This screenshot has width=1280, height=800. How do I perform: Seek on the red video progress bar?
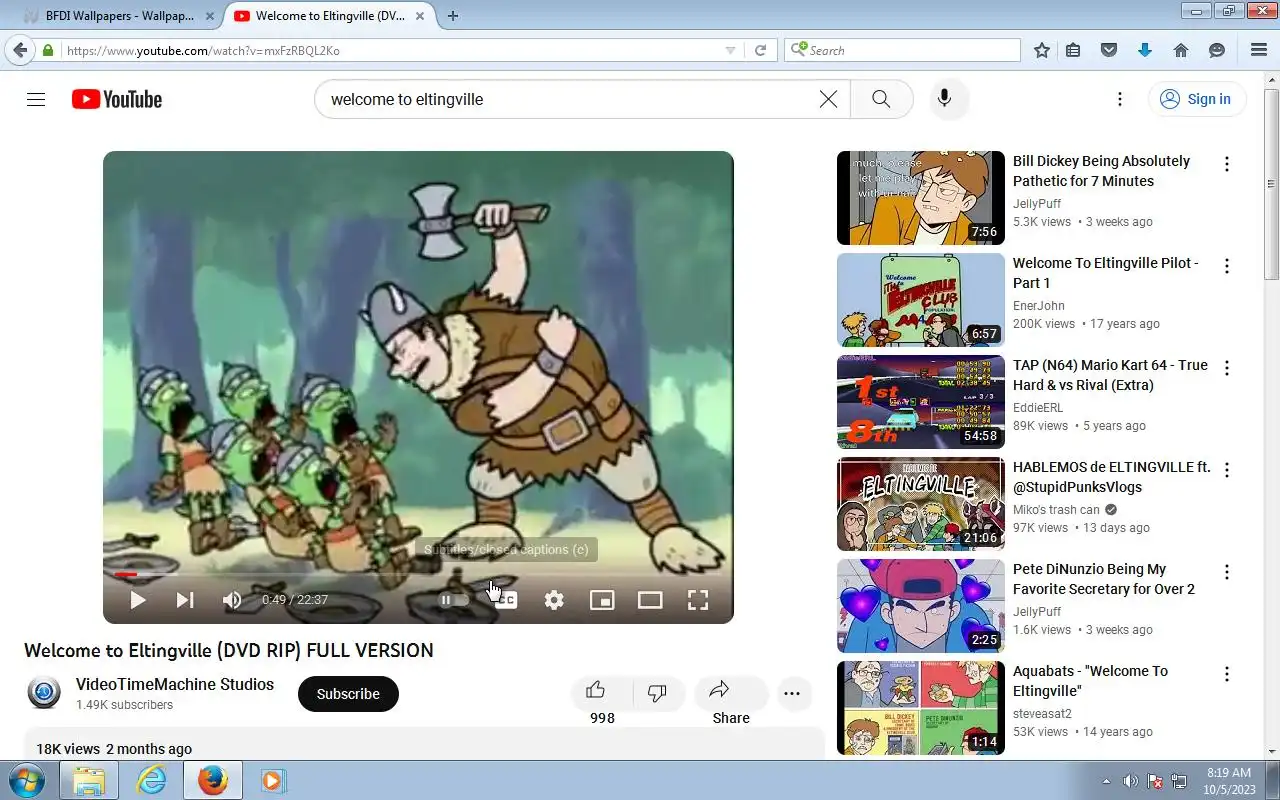[125, 575]
